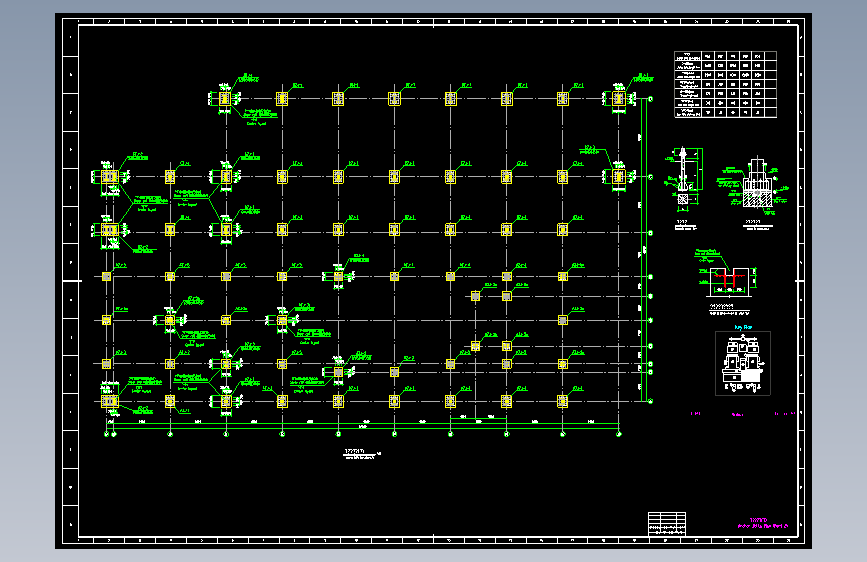
Task: Click the revision table near title block
Action: tap(667, 523)
